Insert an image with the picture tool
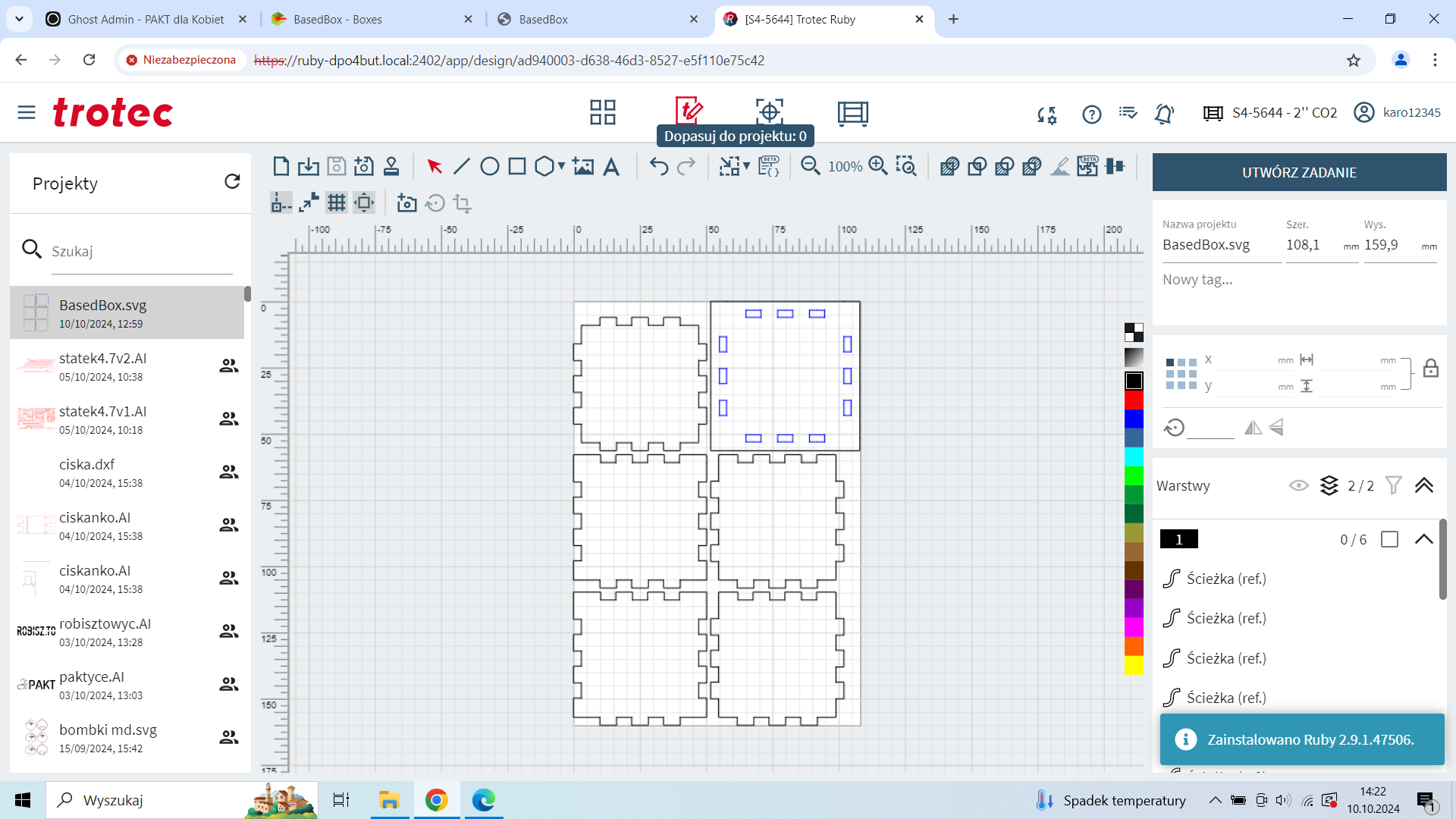 (x=583, y=166)
